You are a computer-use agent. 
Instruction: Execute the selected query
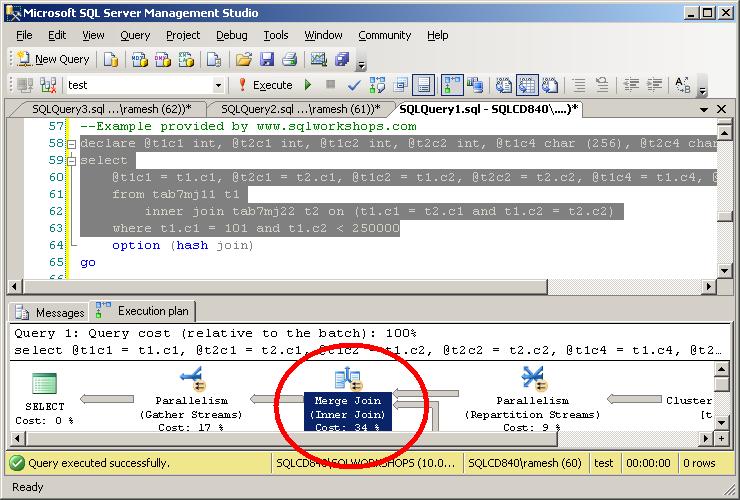coord(266,85)
